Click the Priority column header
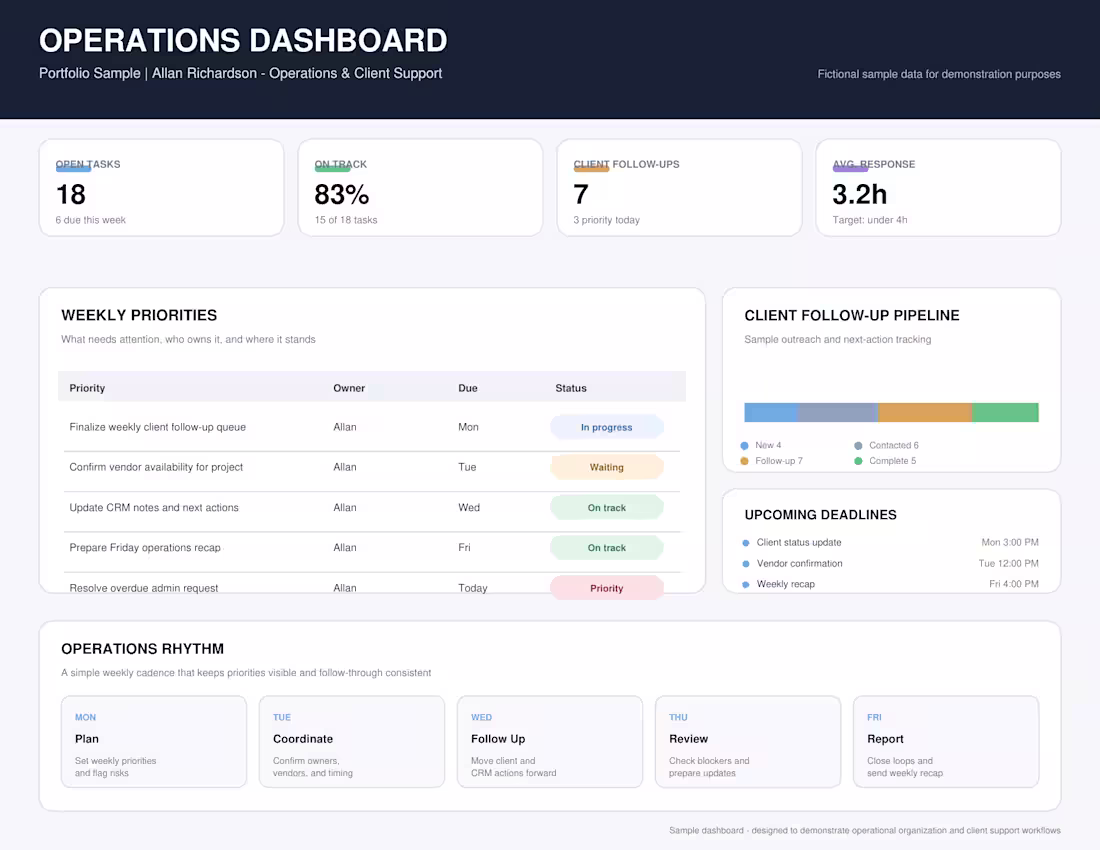 (x=87, y=388)
